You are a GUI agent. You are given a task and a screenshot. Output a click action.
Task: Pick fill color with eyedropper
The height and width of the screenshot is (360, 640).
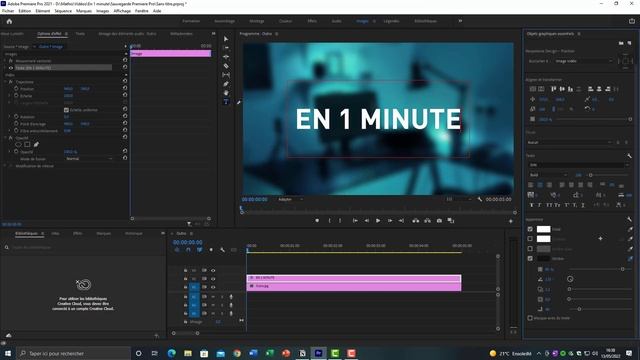point(630,229)
